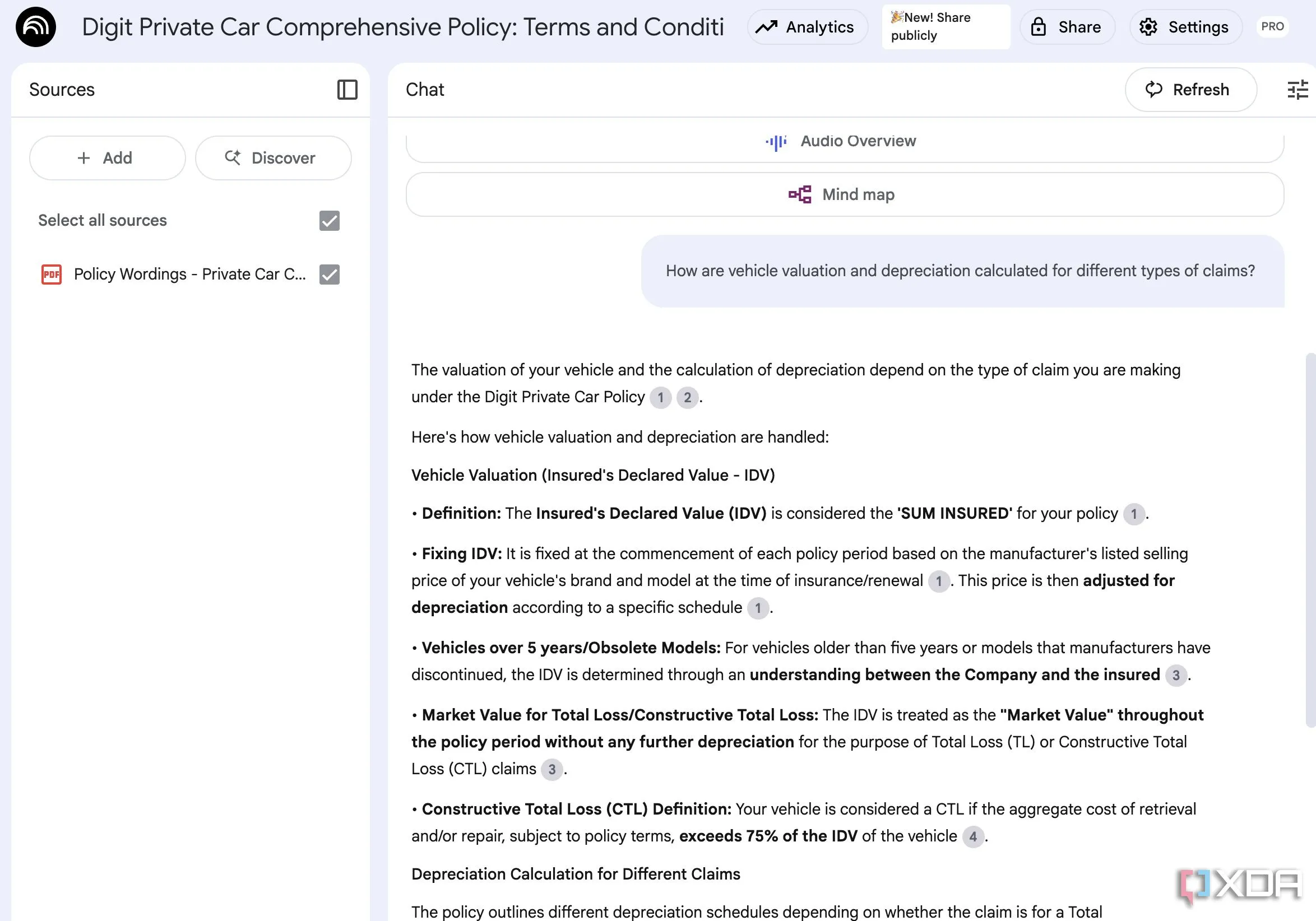Open citation 1 in the Definition bullet
1316x921 pixels.
[x=1133, y=514]
